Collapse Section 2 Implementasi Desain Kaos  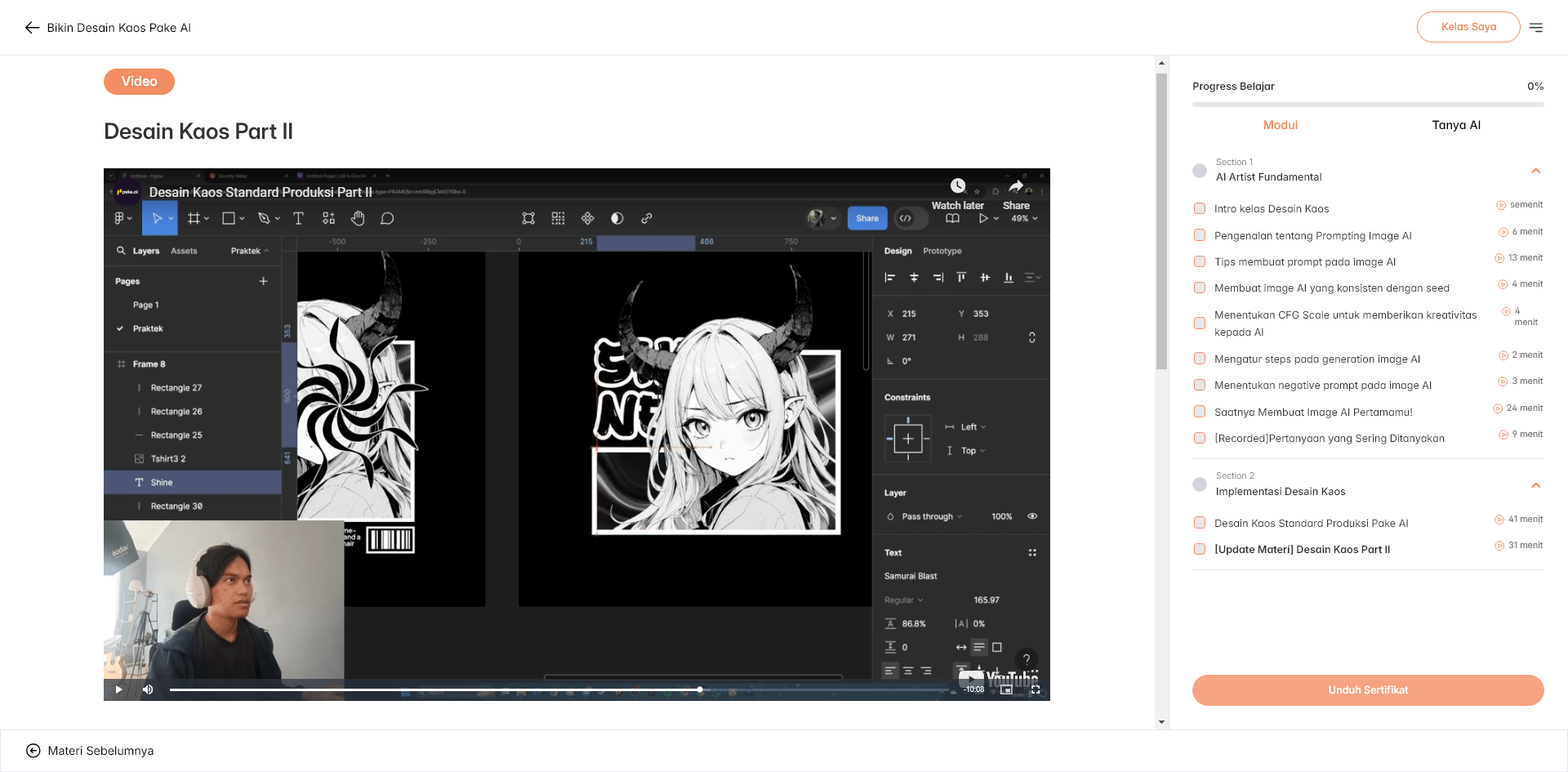[x=1536, y=485]
